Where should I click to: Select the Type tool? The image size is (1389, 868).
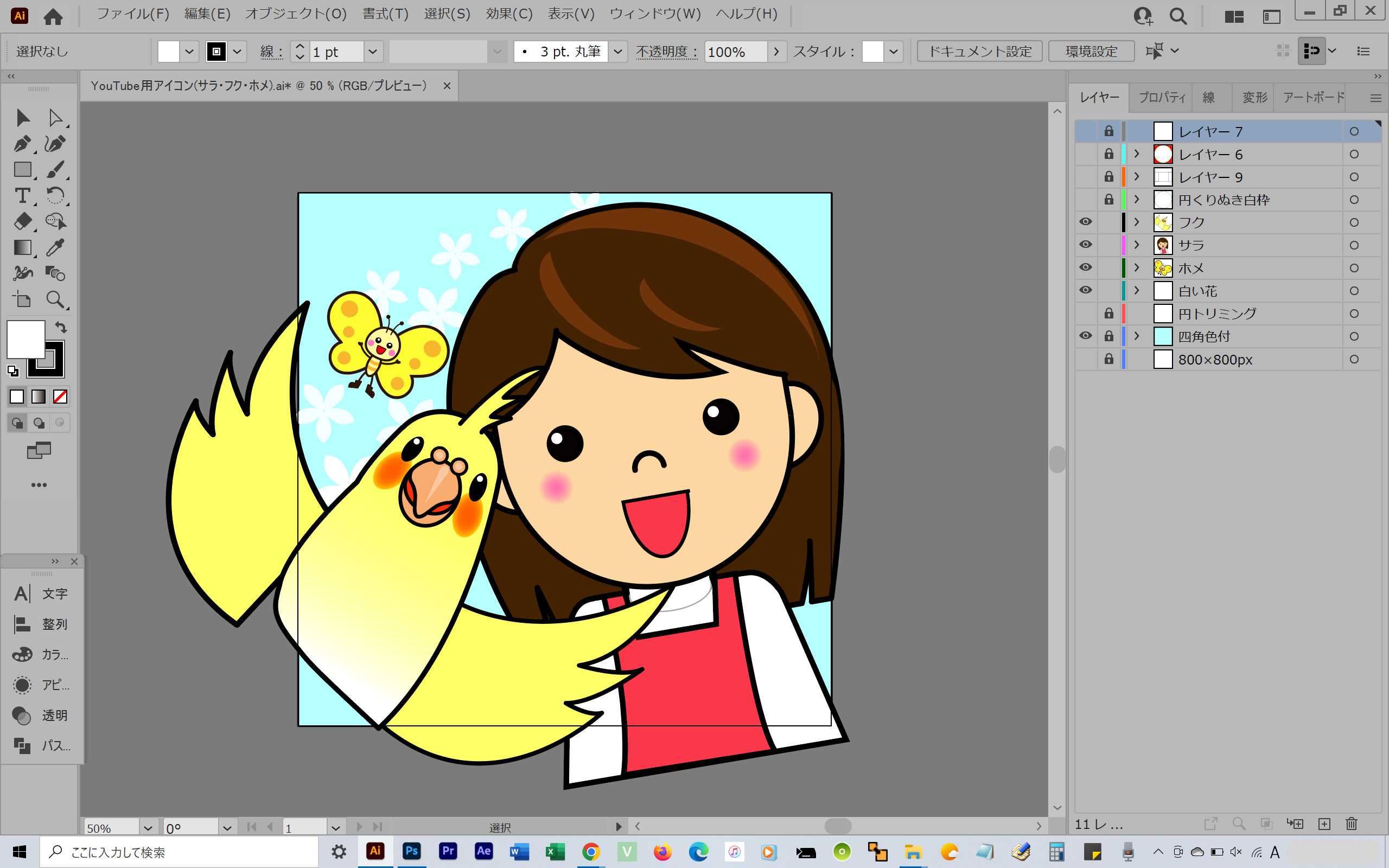(x=22, y=196)
